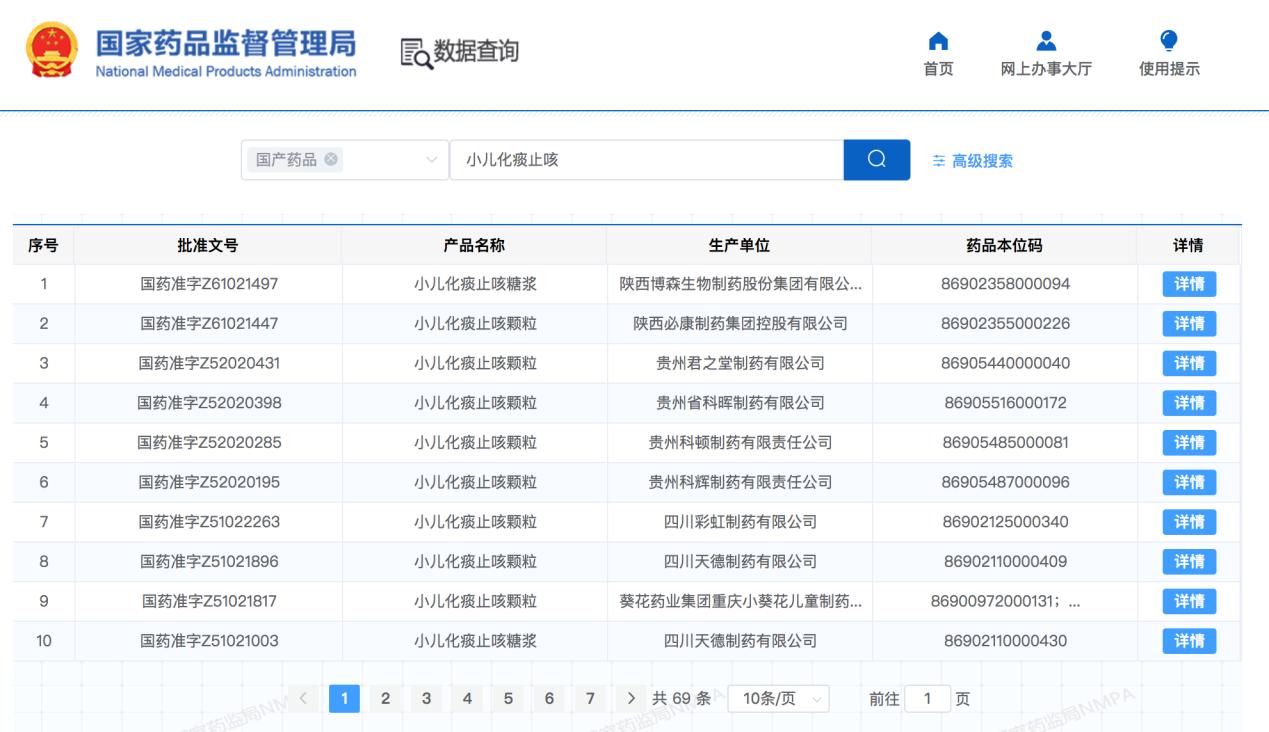Select page 7 in pagination
The height and width of the screenshot is (732, 1269).
[x=590, y=698]
